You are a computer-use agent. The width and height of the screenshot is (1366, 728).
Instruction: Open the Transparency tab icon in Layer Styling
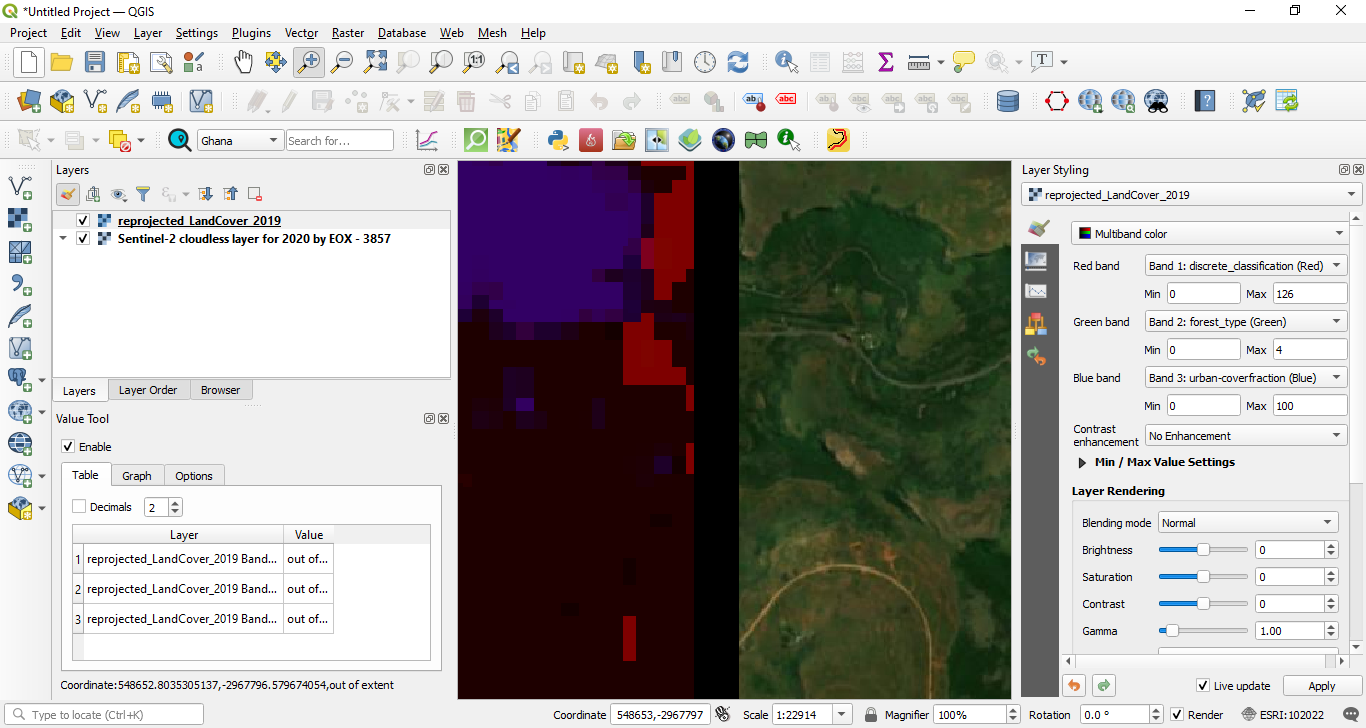click(x=1036, y=260)
